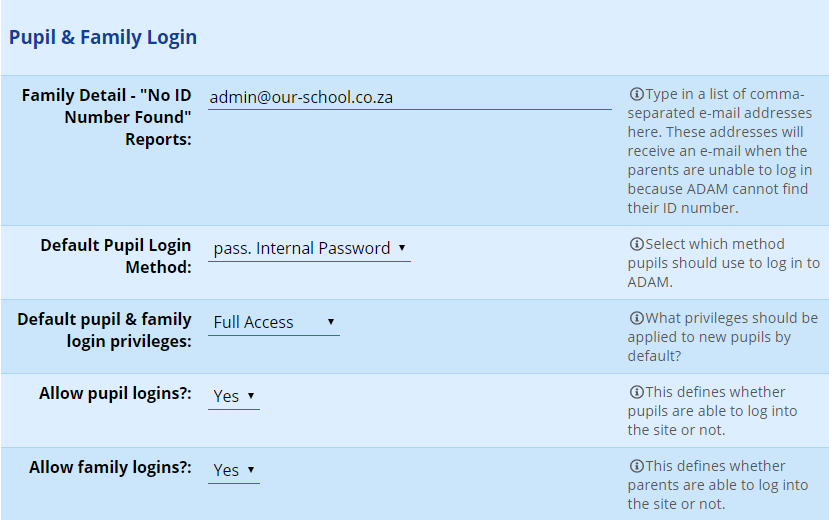Image resolution: width=829 pixels, height=520 pixels.
Task: Click info icon next to login method help
Action: point(636,244)
